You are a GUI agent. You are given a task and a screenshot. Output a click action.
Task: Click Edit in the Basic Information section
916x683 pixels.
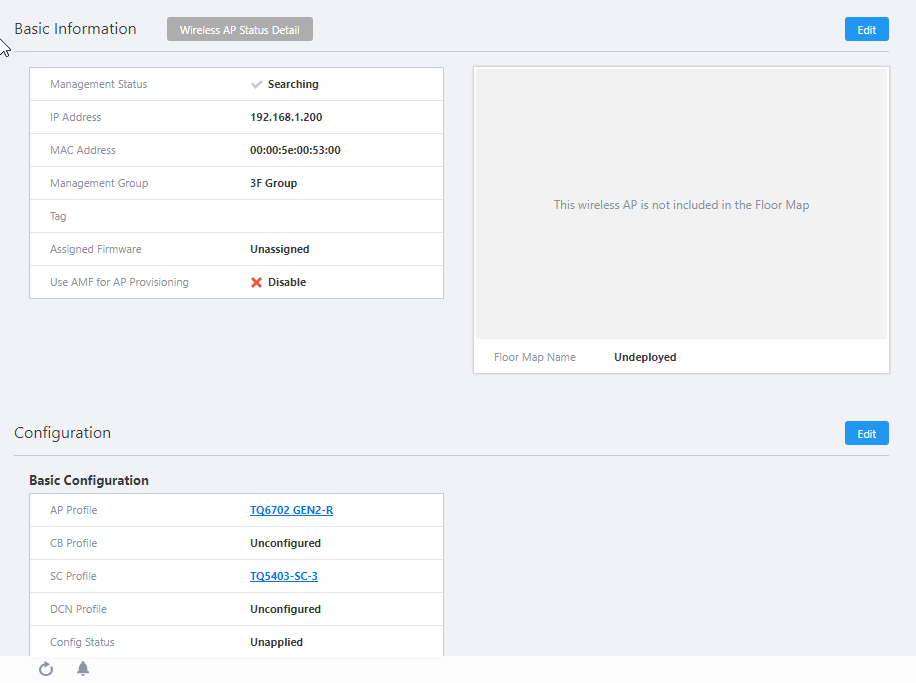(866, 30)
